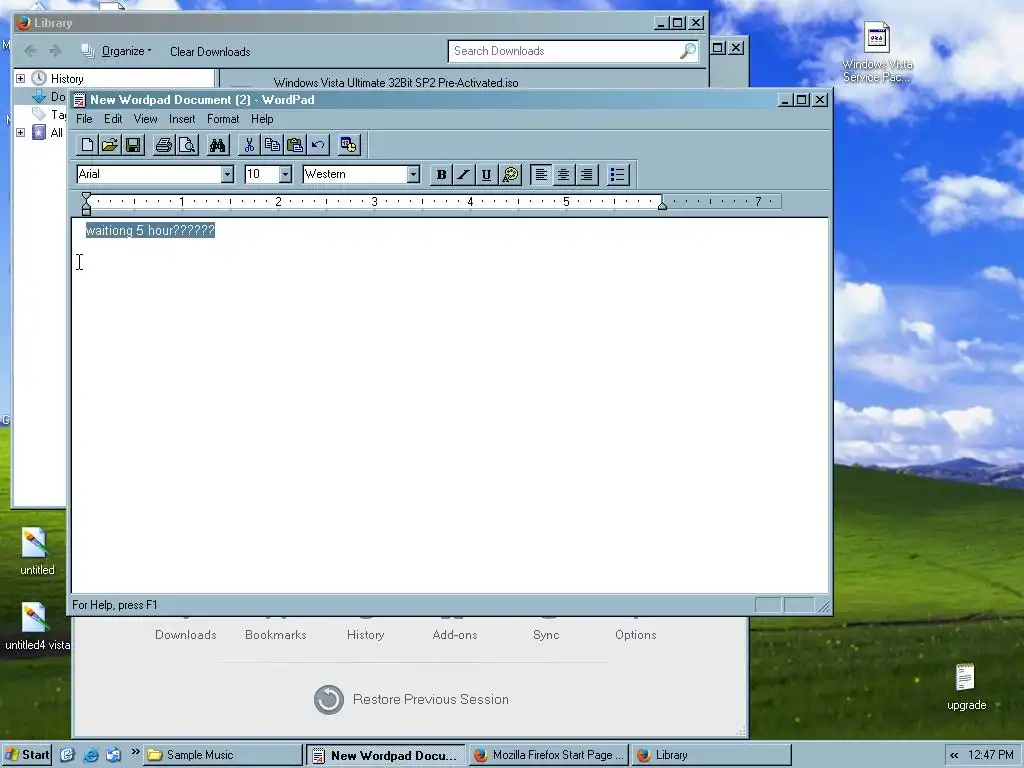Expand the Quick Launch overflow chevron

135,752
